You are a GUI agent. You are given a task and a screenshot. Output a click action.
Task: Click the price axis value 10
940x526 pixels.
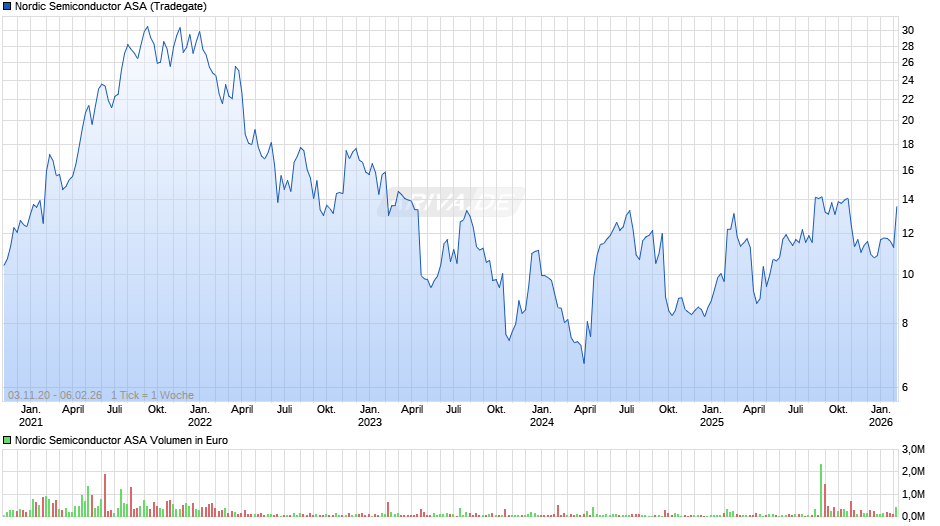(x=908, y=275)
